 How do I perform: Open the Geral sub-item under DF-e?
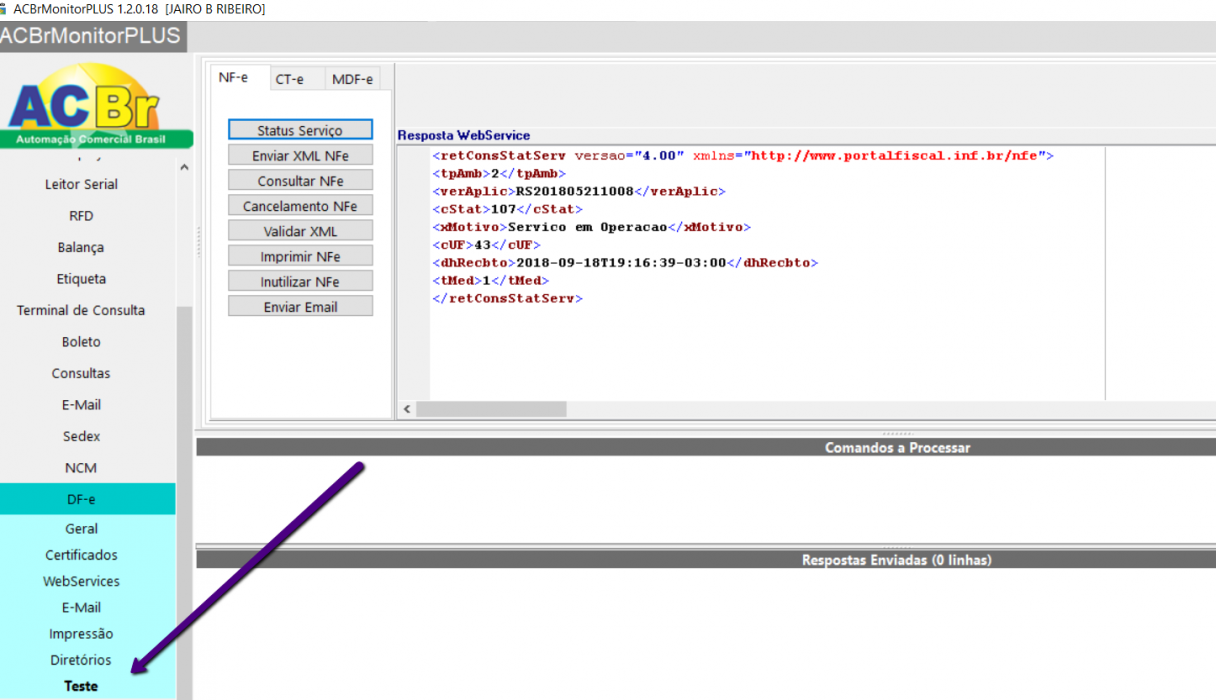point(81,528)
